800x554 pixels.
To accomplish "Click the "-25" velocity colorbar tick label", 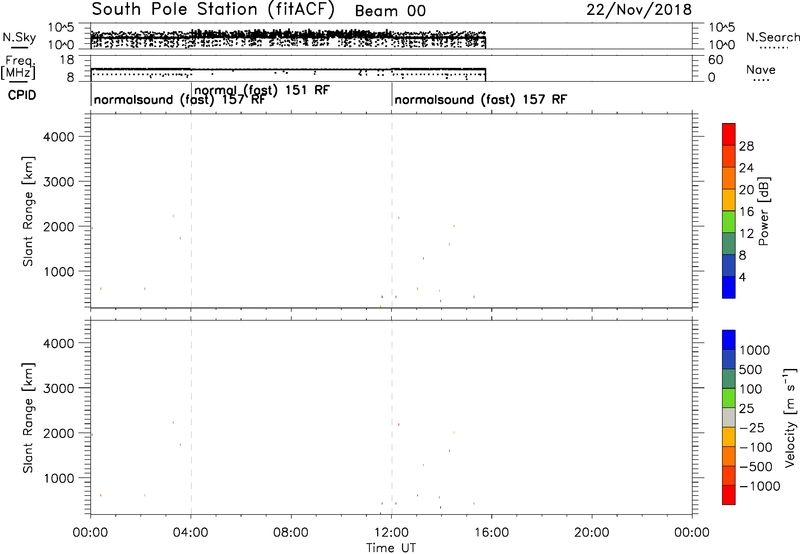I will 751,427.
